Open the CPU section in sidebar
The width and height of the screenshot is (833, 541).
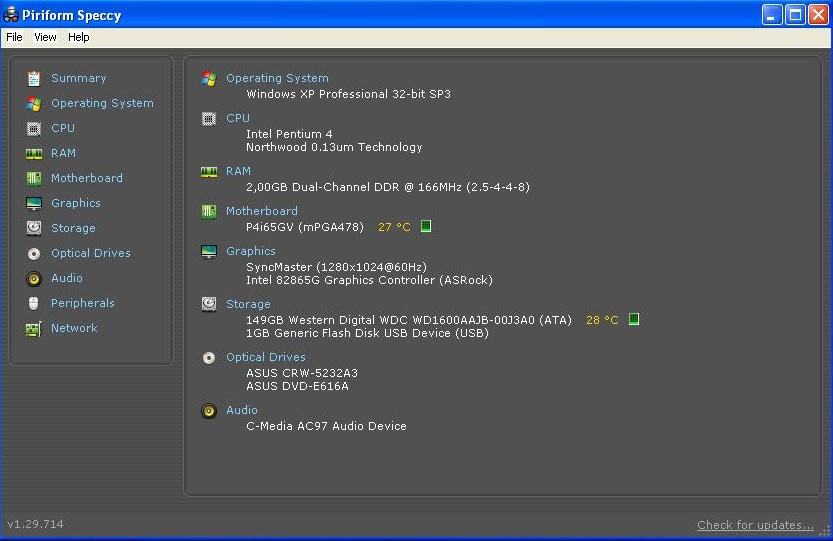(63, 128)
